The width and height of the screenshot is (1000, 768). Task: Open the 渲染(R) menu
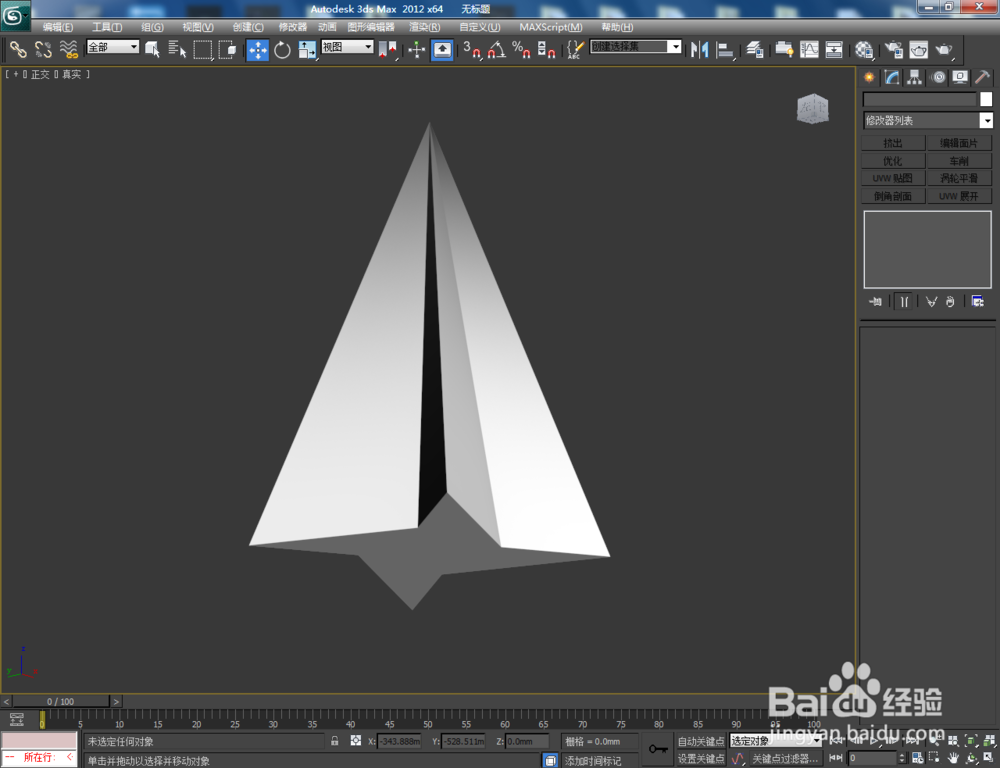point(424,27)
